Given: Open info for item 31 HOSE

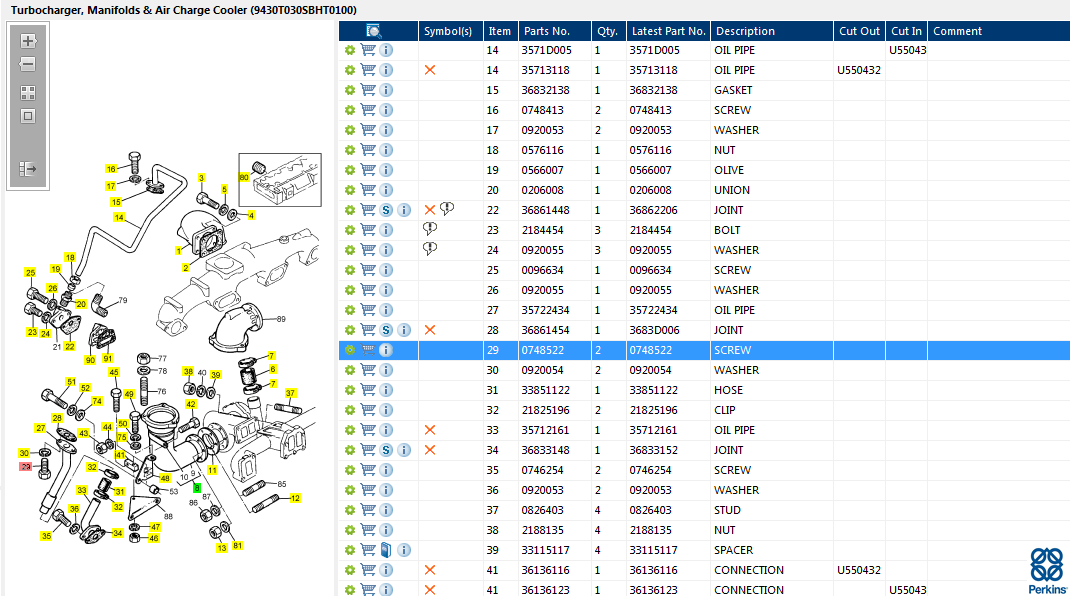Looking at the screenshot, I should point(386,390).
